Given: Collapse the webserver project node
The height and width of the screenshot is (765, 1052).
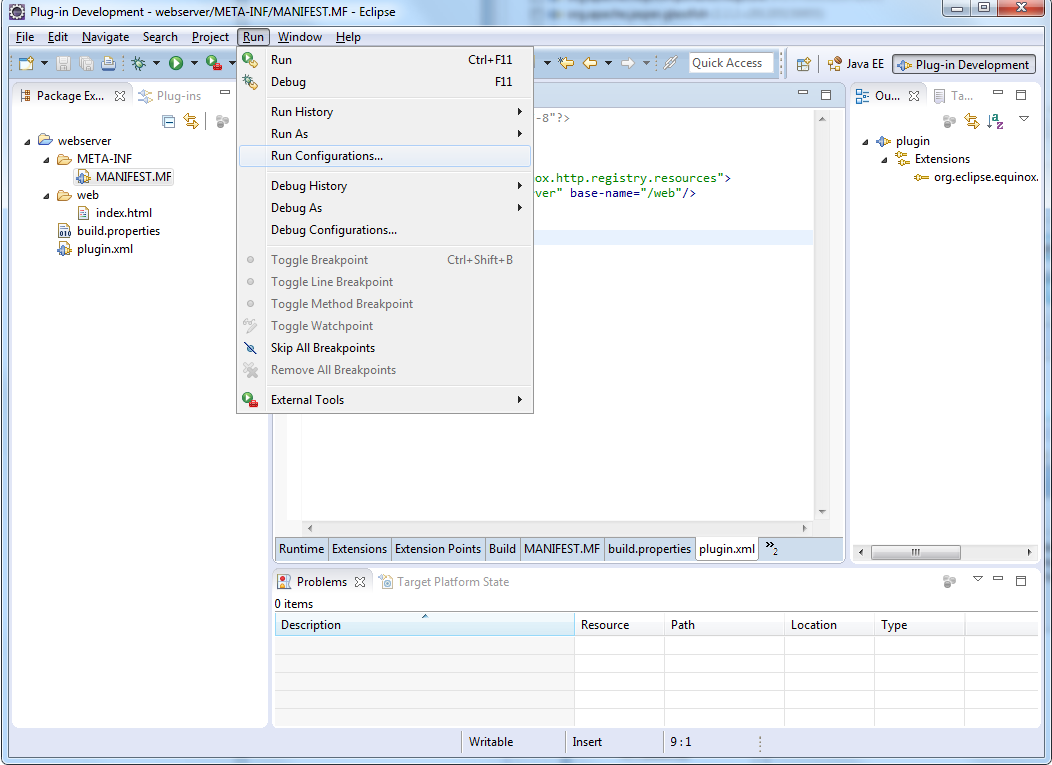Looking at the screenshot, I should pyautogui.click(x=28, y=142).
